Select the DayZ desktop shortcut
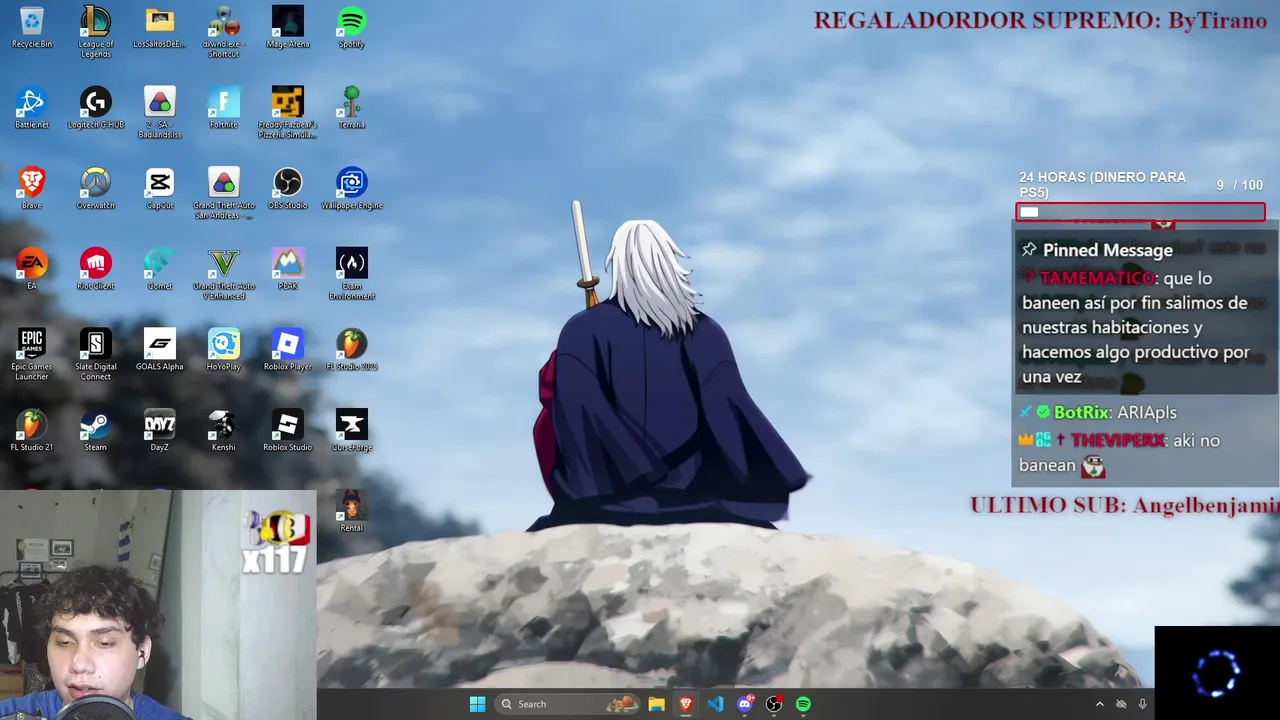Screen dimensions: 1280x720 [160, 430]
